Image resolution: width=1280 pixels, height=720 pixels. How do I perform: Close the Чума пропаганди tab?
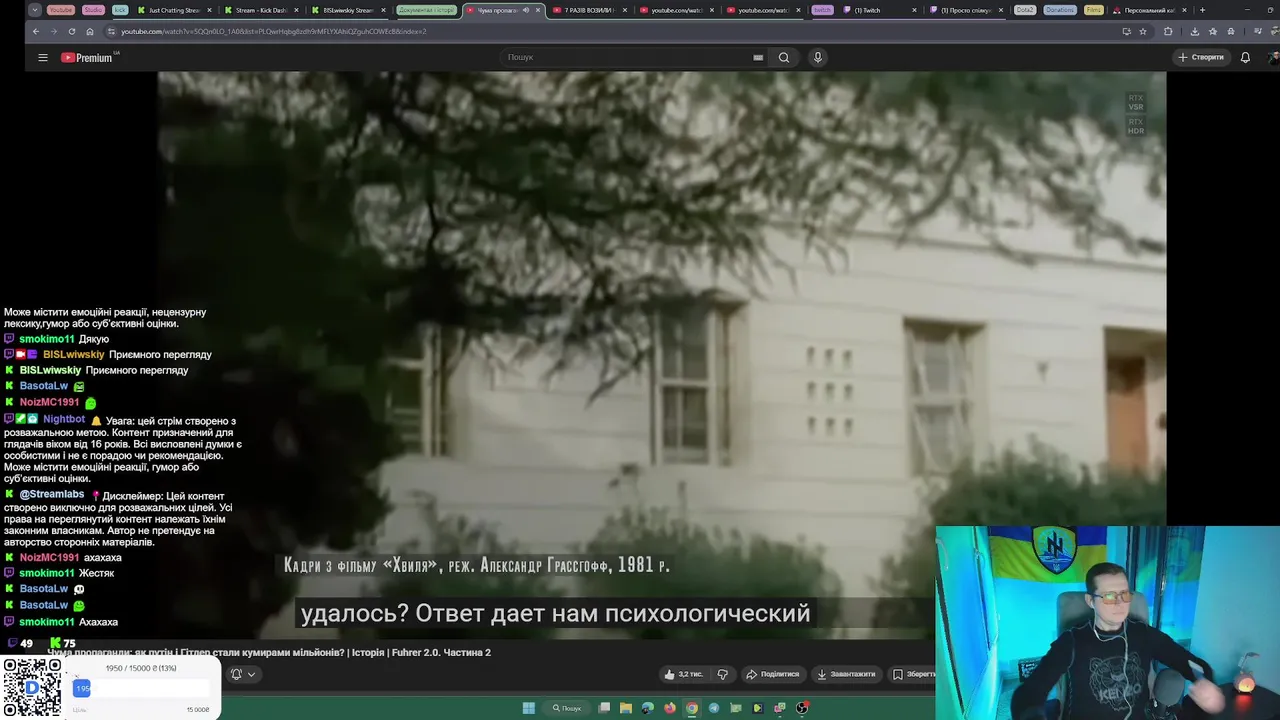point(539,10)
